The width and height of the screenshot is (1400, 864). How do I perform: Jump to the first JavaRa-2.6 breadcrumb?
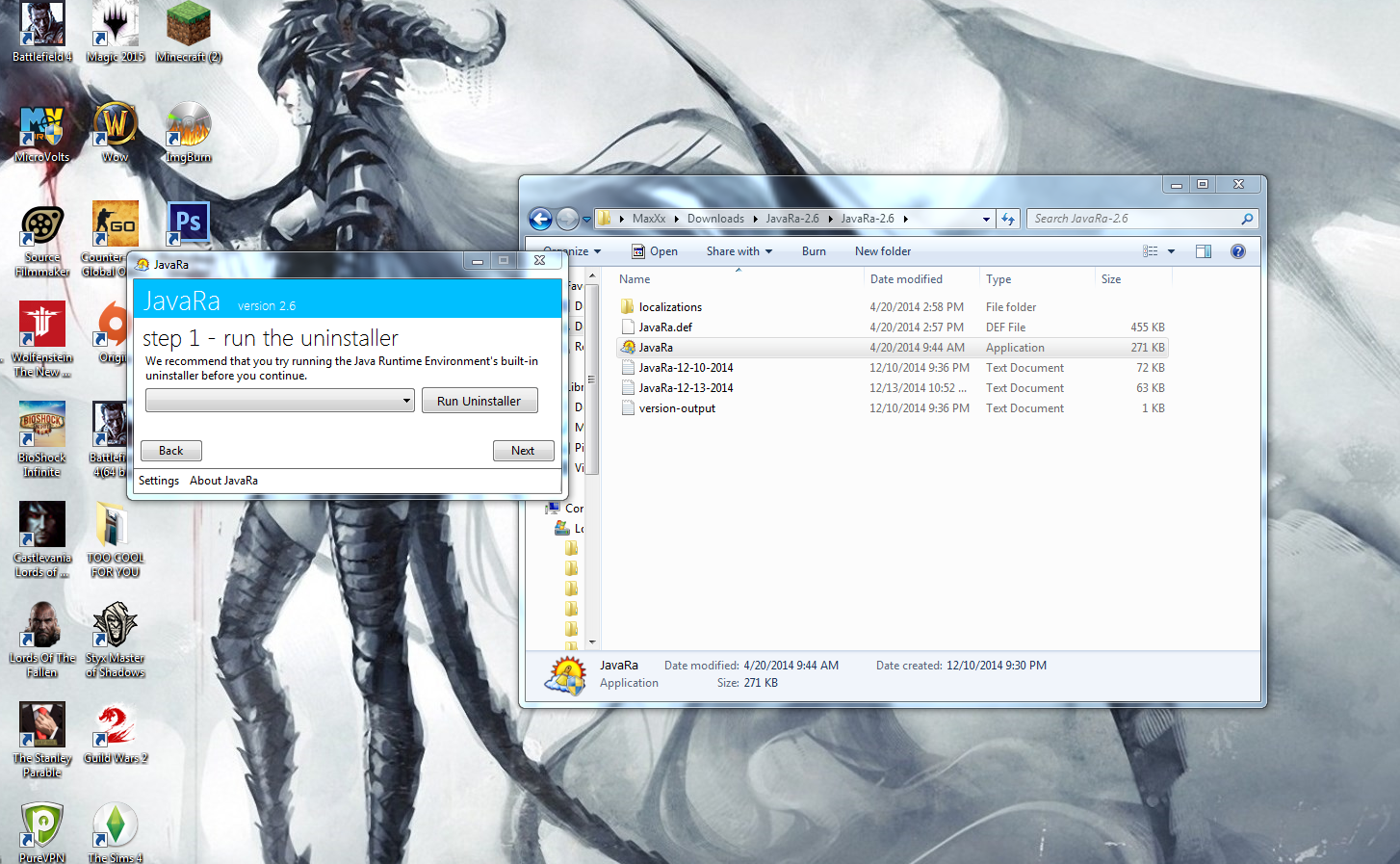[x=792, y=219]
